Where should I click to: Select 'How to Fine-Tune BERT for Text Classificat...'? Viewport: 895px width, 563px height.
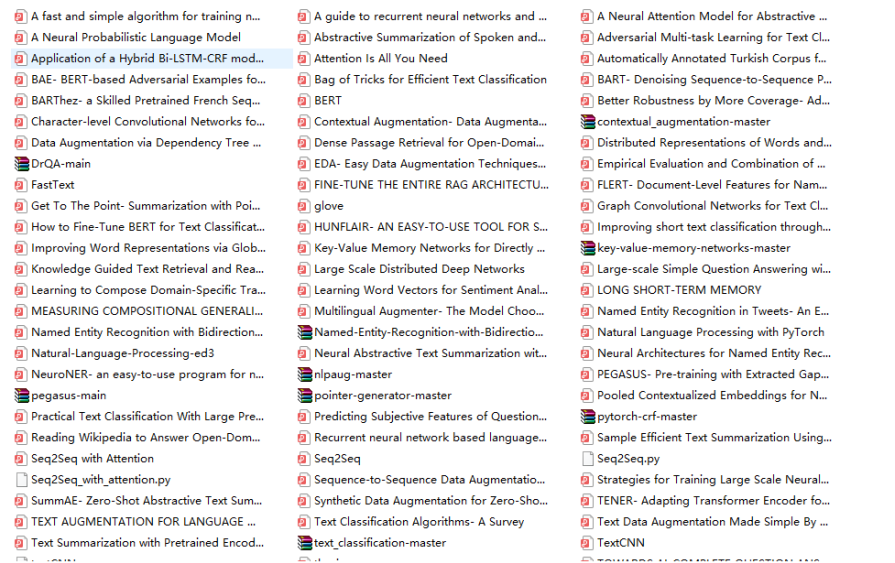pos(148,227)
